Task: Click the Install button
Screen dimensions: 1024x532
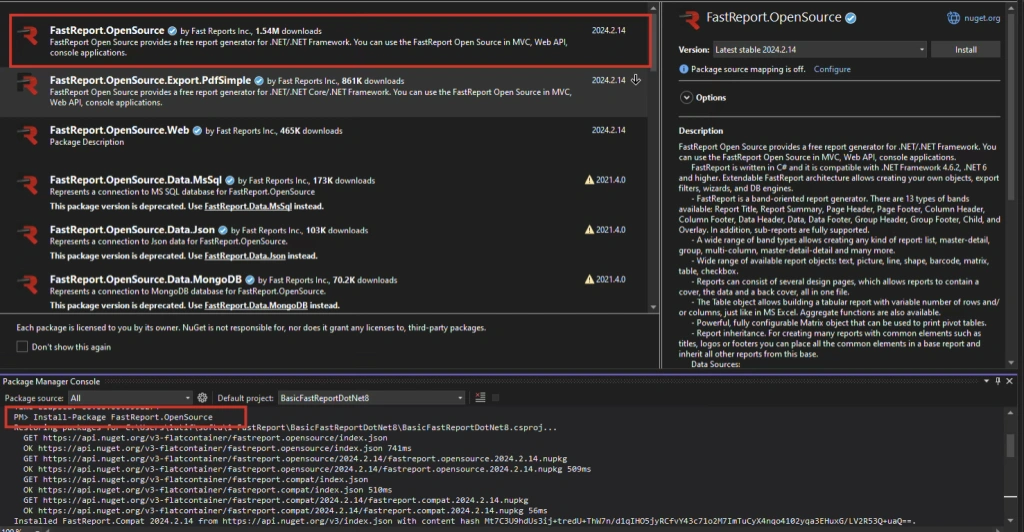Action: [x=965, y=50]
